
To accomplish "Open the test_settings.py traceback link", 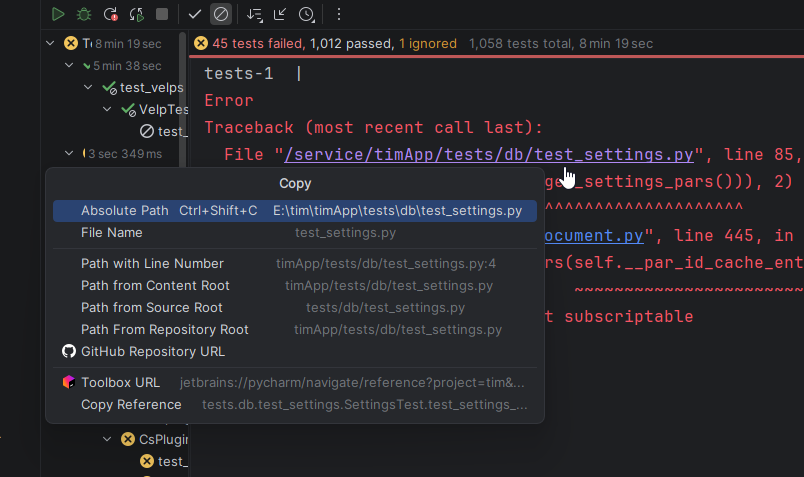I will pyautogui.click(x=489, y=154).
